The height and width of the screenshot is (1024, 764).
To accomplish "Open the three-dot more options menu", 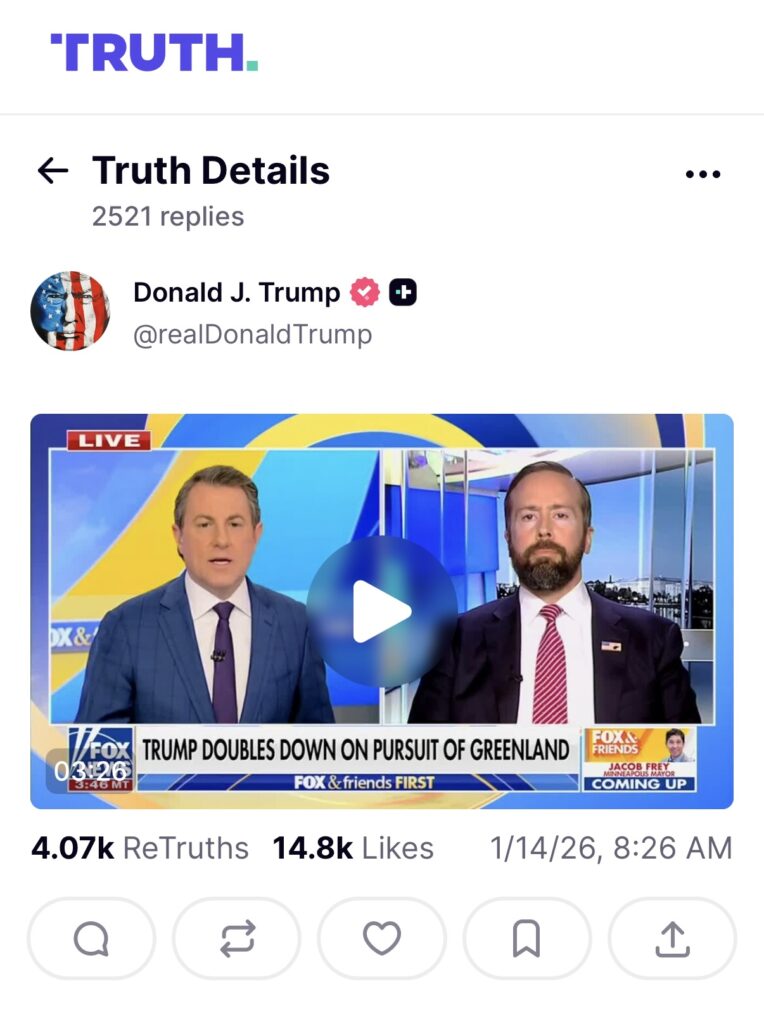I will [x=703, y=174].
